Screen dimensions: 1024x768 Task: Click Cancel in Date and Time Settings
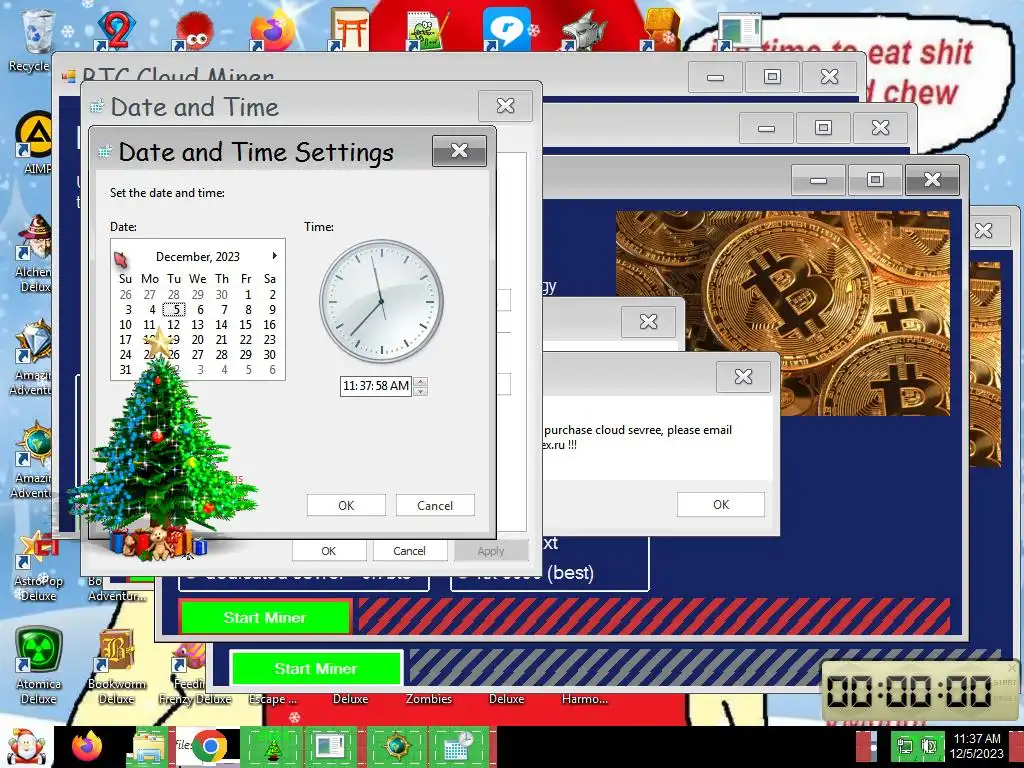tap(435, 505)
